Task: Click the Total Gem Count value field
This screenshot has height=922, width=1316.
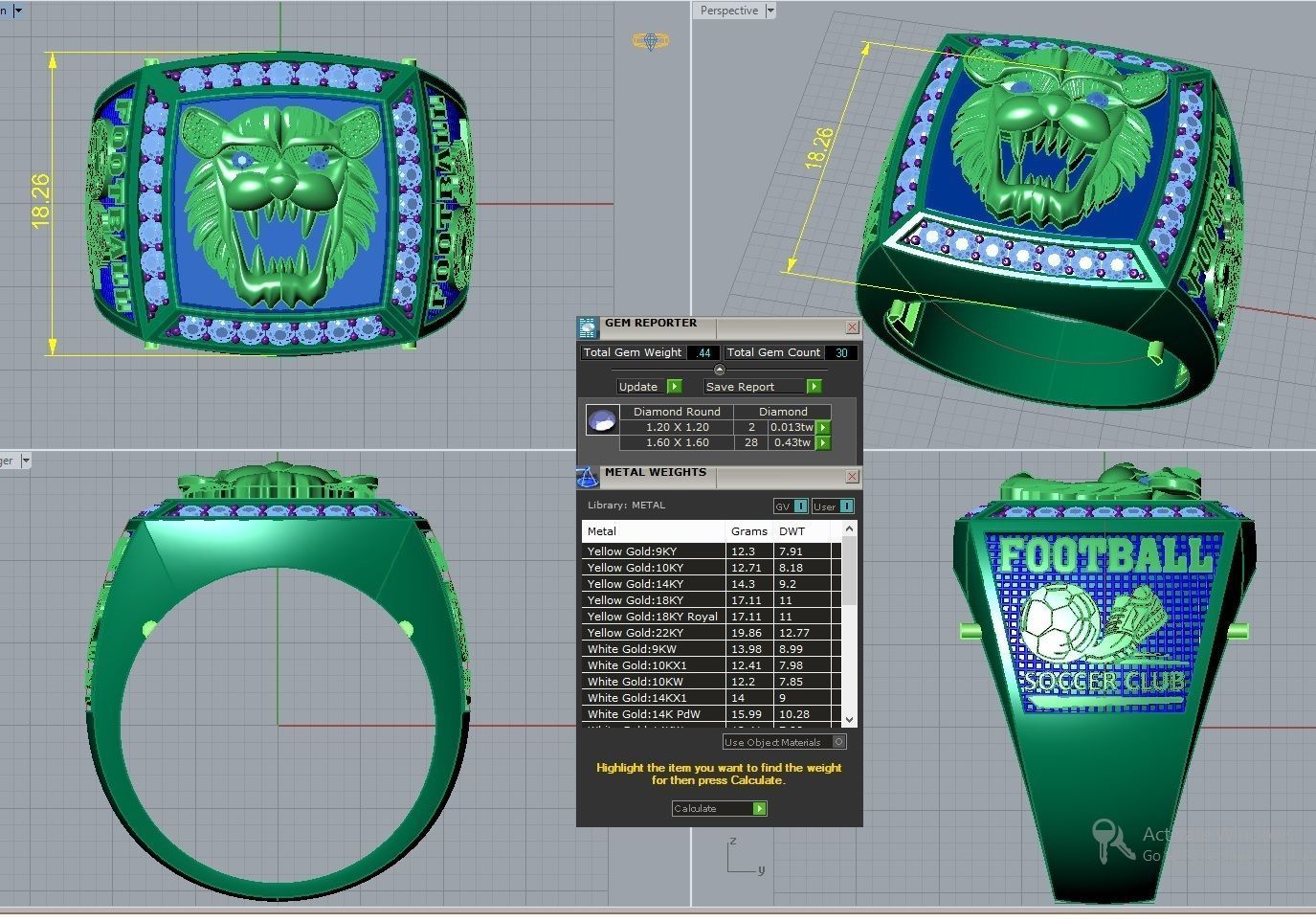Action: pos(841,352)
